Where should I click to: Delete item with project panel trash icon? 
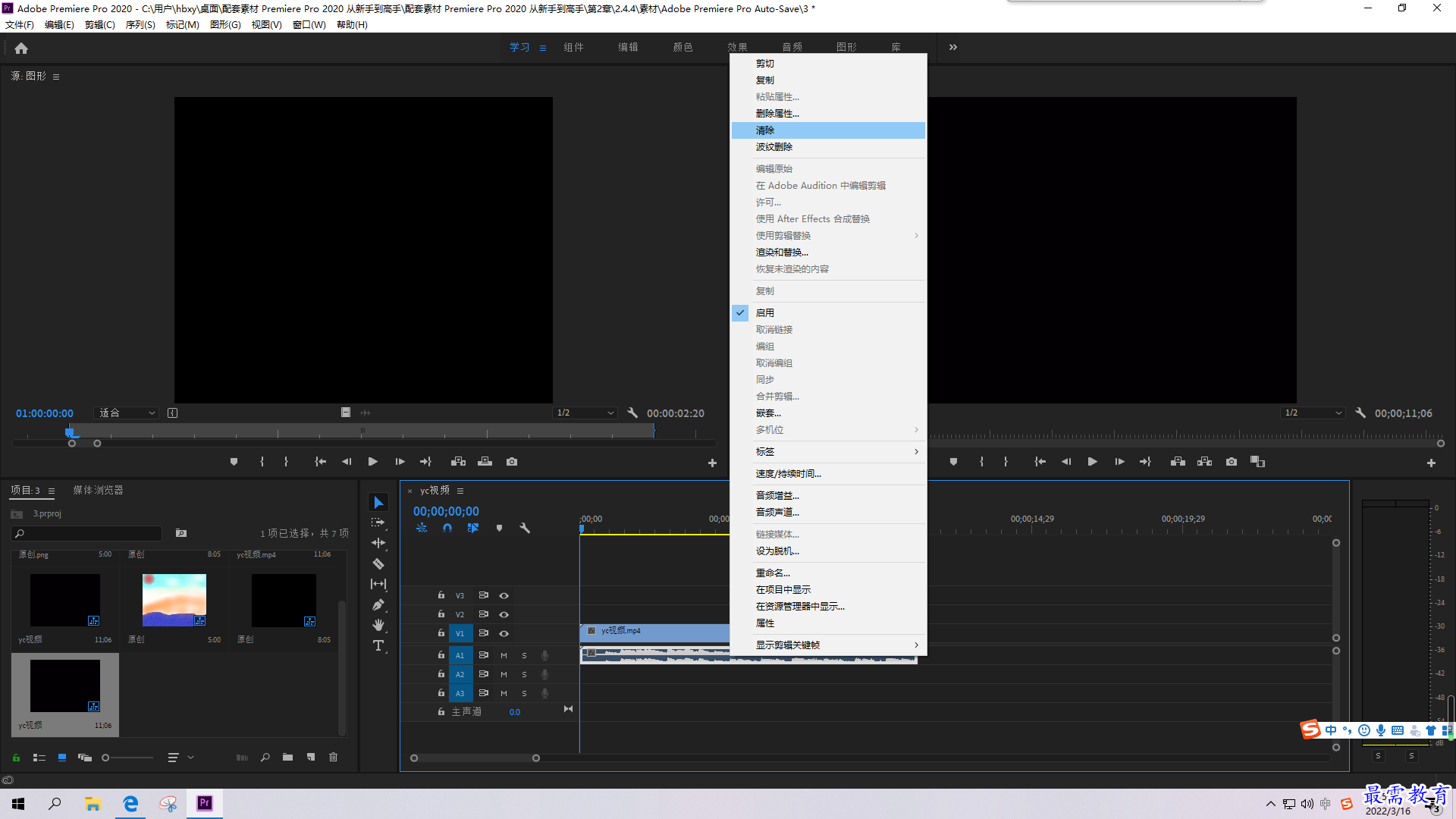[x=333, y=757]
